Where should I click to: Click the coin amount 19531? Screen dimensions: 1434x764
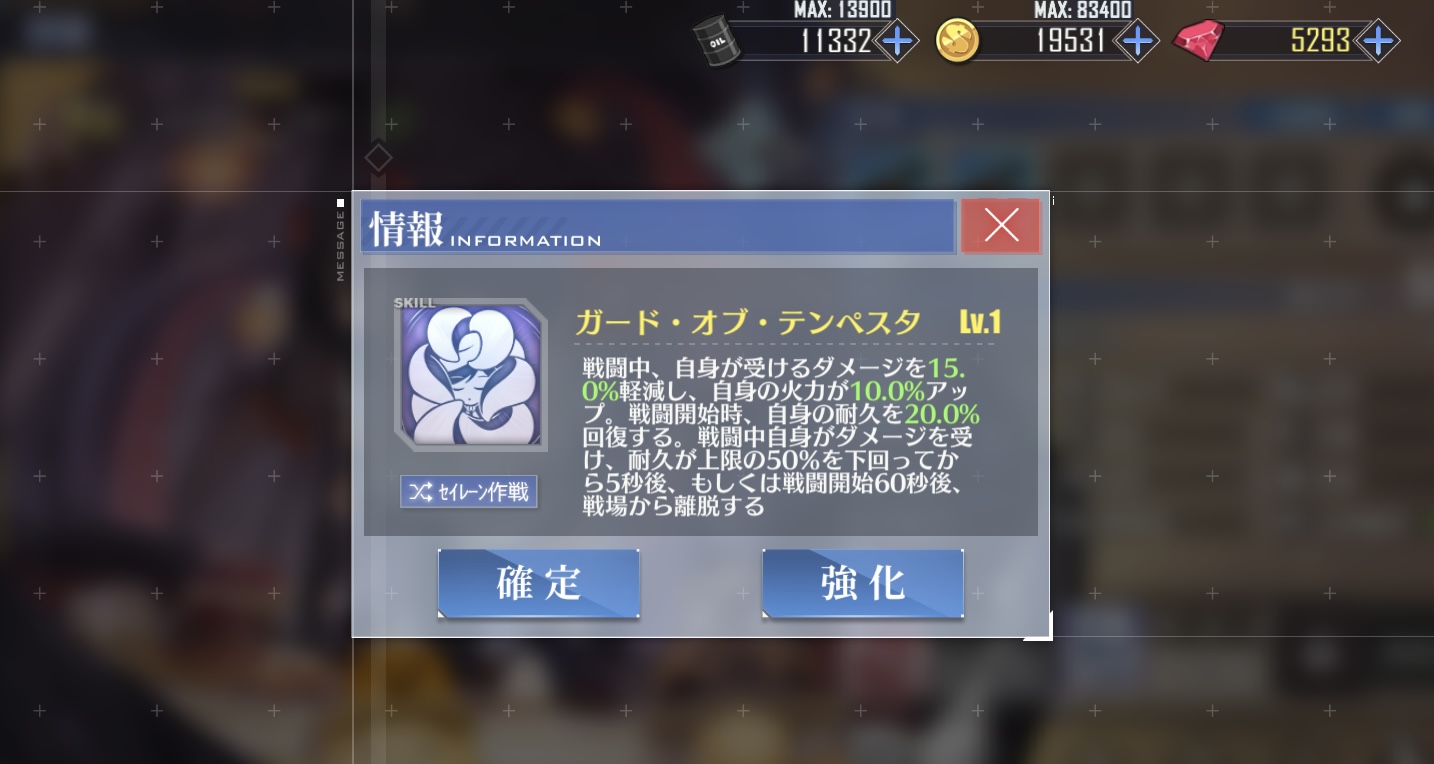1069,41
